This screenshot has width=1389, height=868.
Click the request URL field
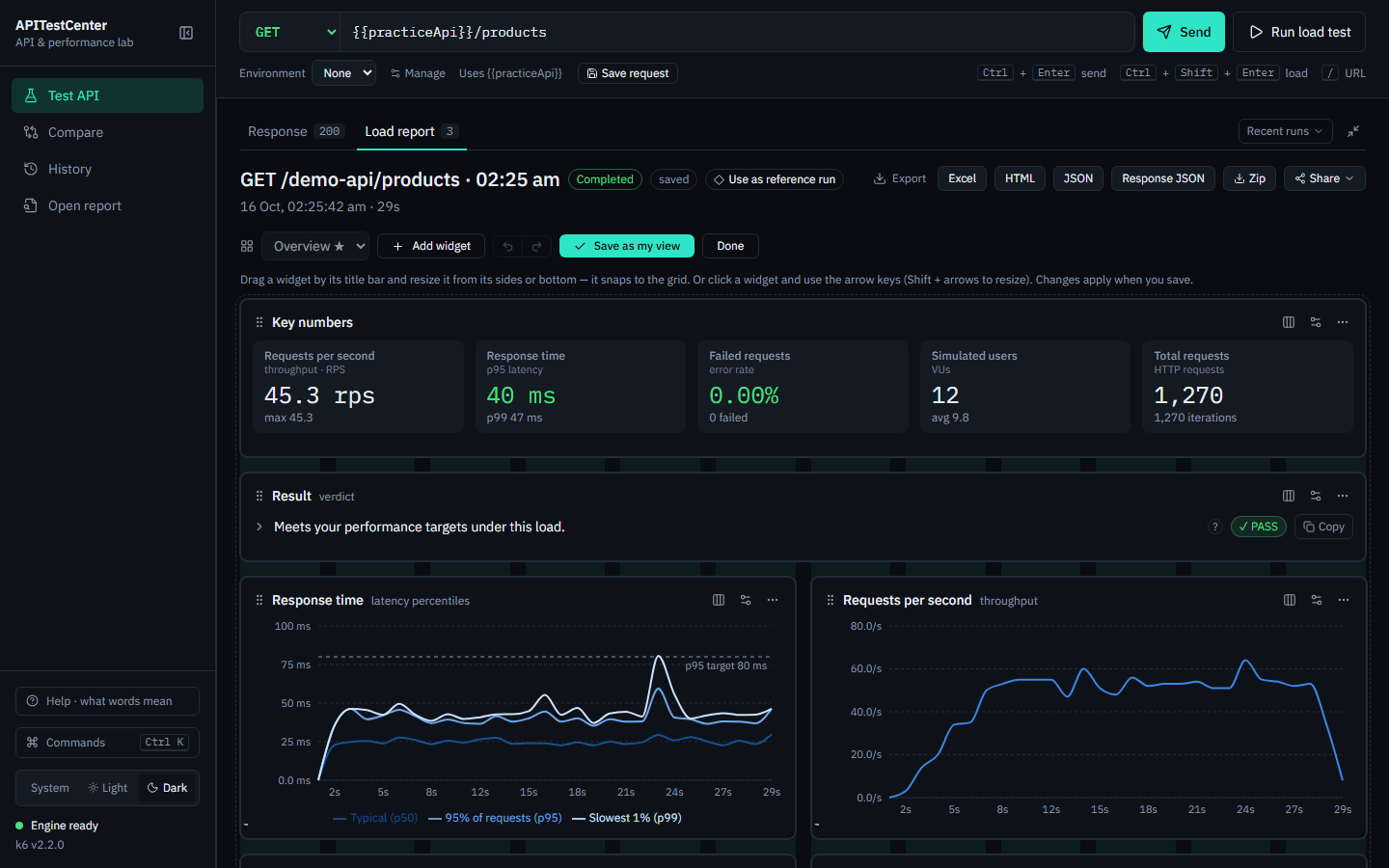pos(737,32)
